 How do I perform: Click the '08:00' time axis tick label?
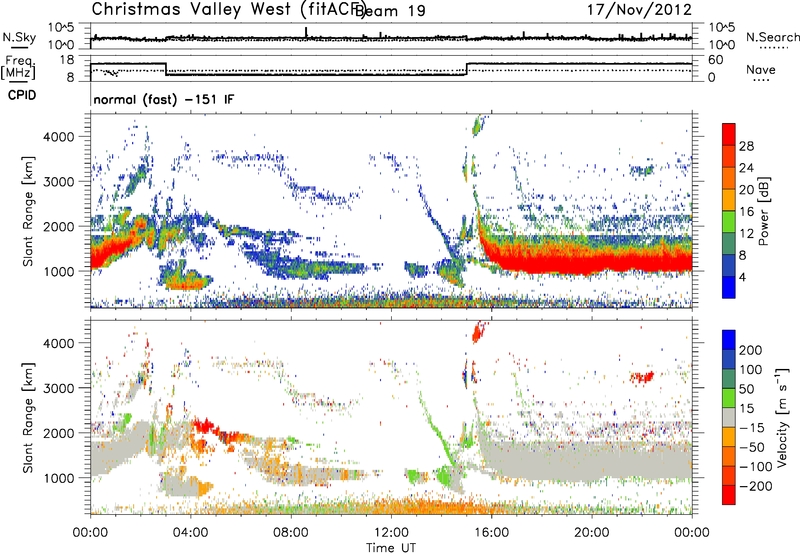coord(291,533)
